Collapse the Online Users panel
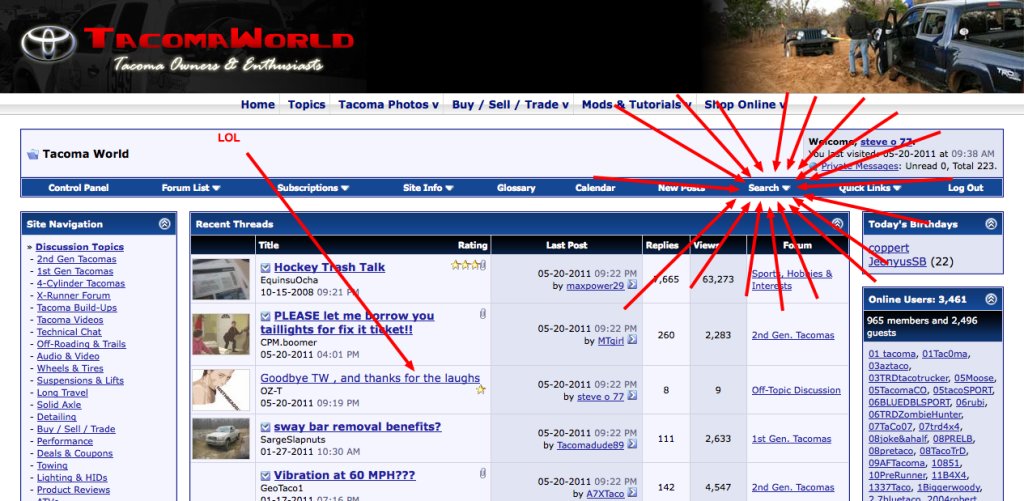1024x501 pixels. click(991, 299)
